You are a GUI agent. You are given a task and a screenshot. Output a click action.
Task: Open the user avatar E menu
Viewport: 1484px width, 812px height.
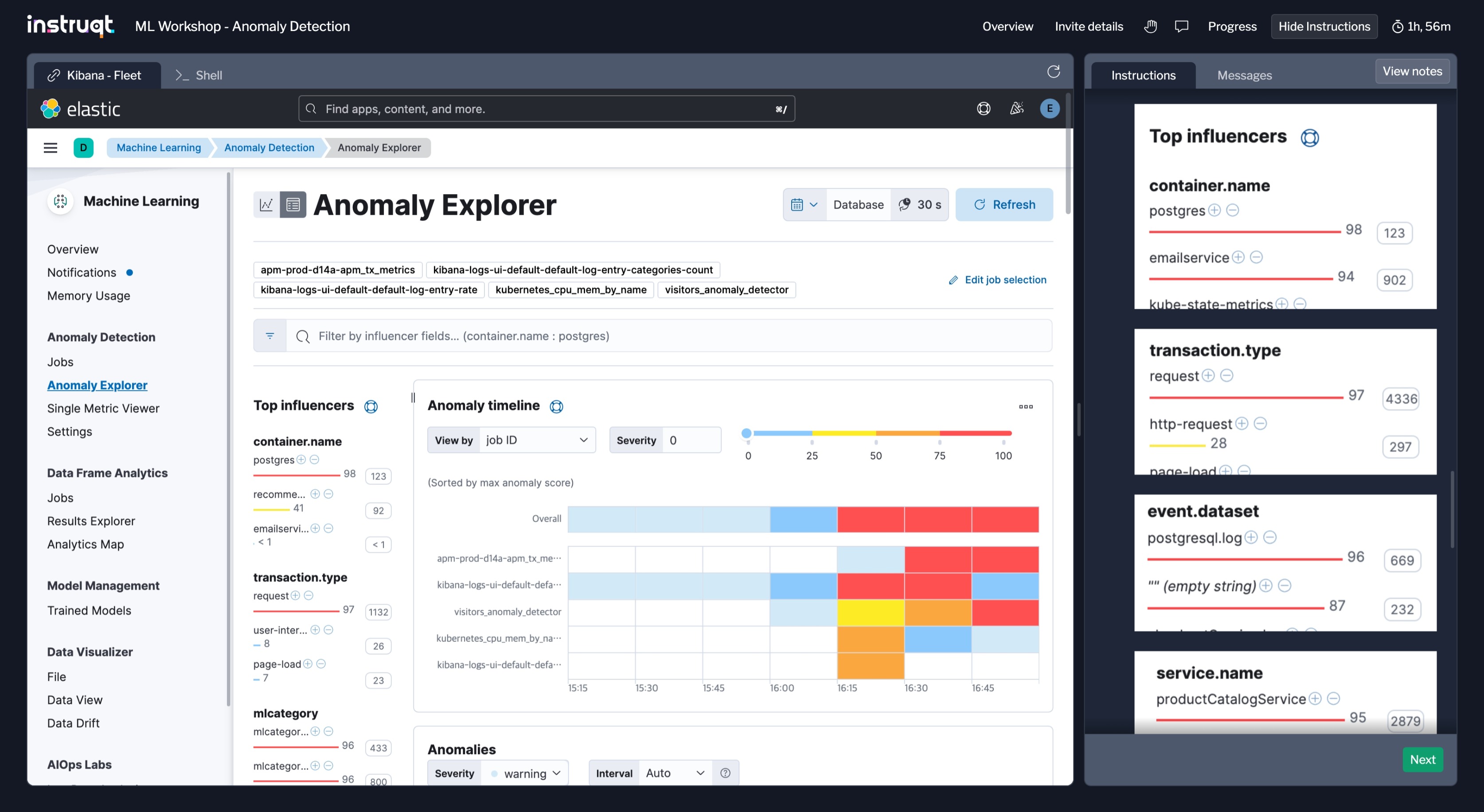[x=1049, y=108]
